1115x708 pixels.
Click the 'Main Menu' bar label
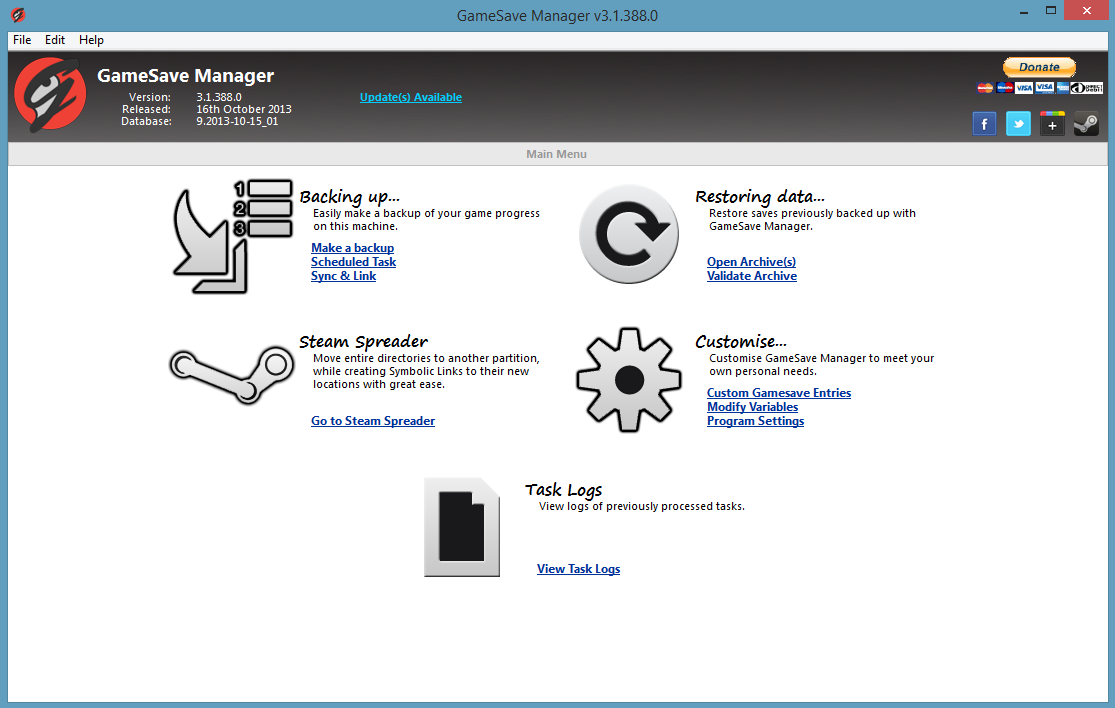pyautogui.click(x=556, y=154)
